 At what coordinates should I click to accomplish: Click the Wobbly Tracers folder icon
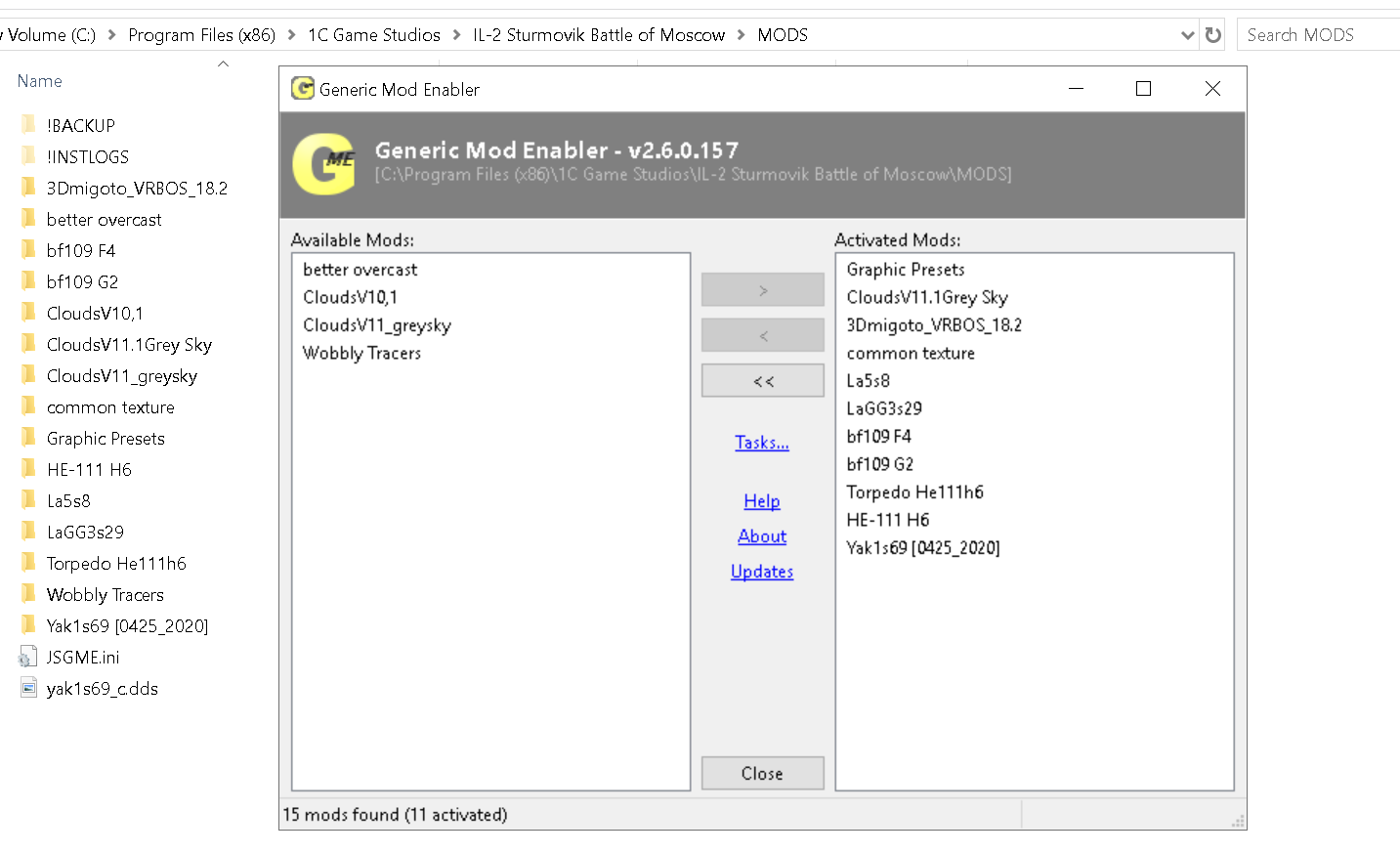28,594
